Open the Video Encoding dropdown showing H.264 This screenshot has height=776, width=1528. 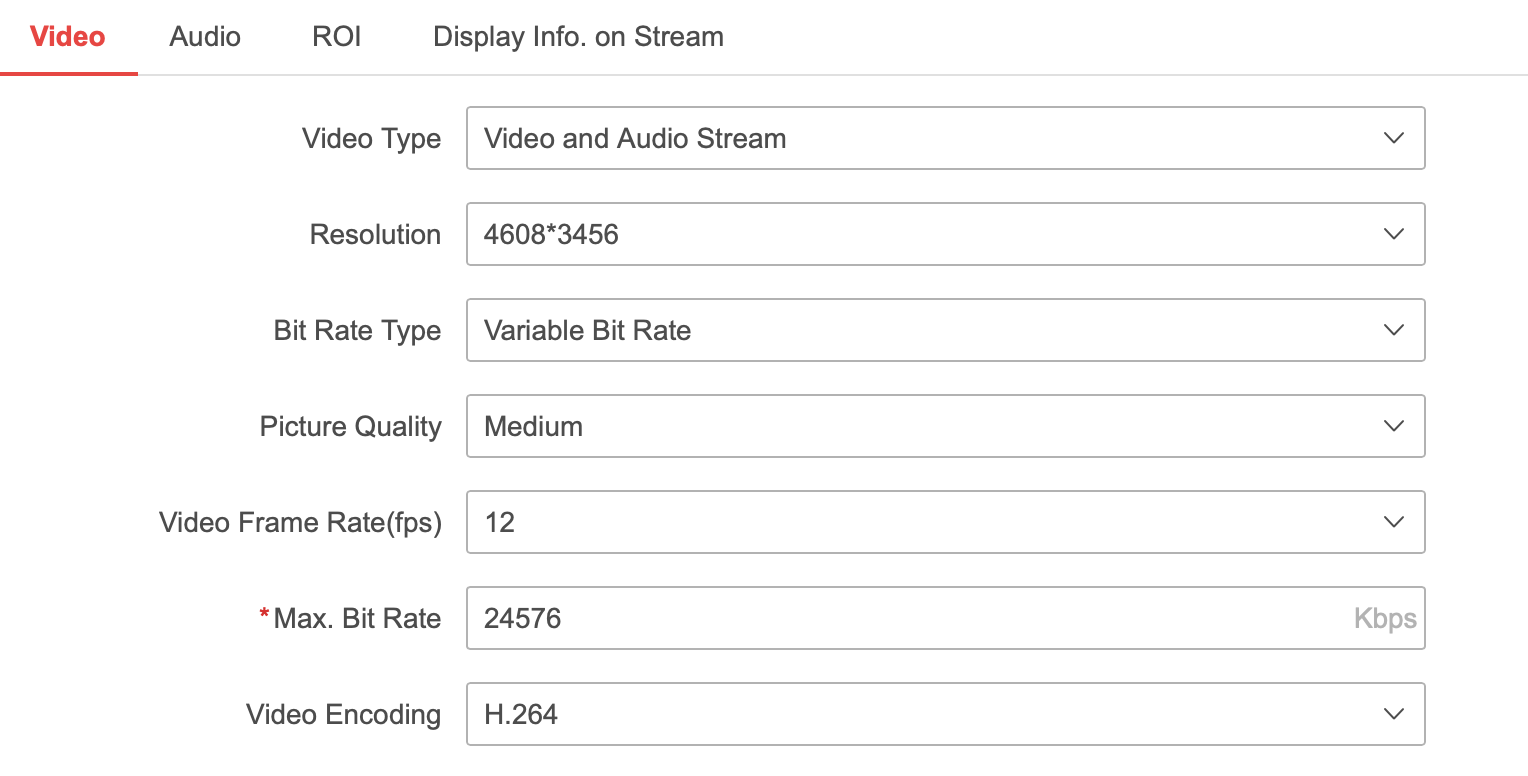coord(900,714)
